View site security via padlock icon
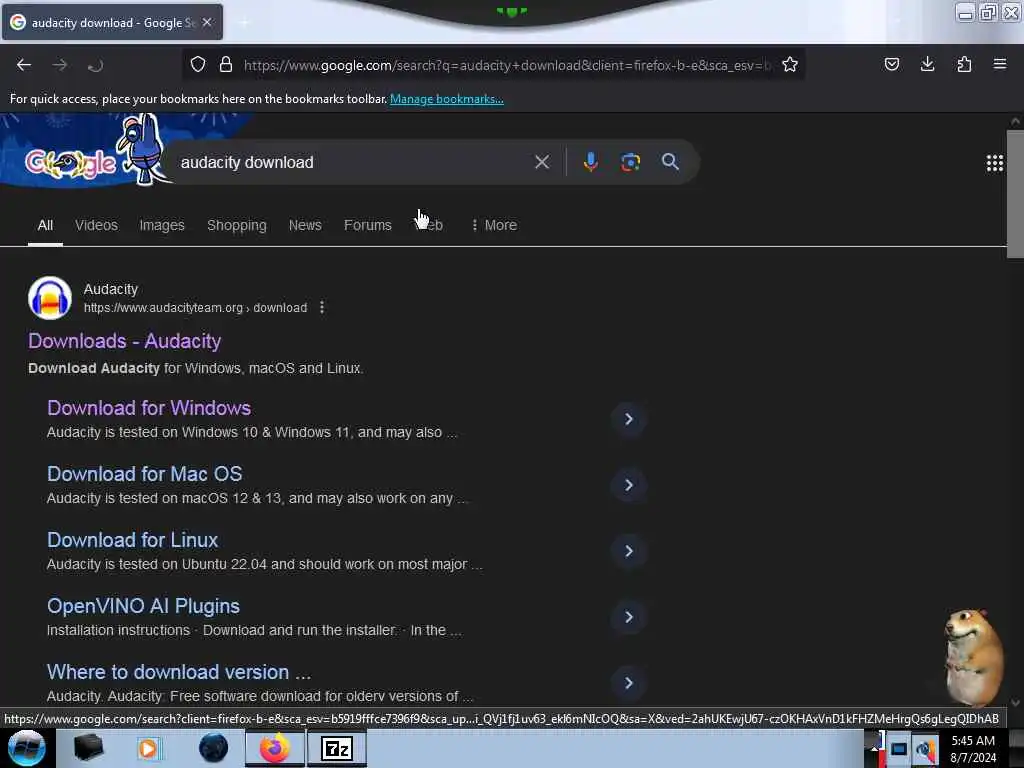Image resolution: width=1024 pixels, height=768 pixels. click(x=226, y=64)
